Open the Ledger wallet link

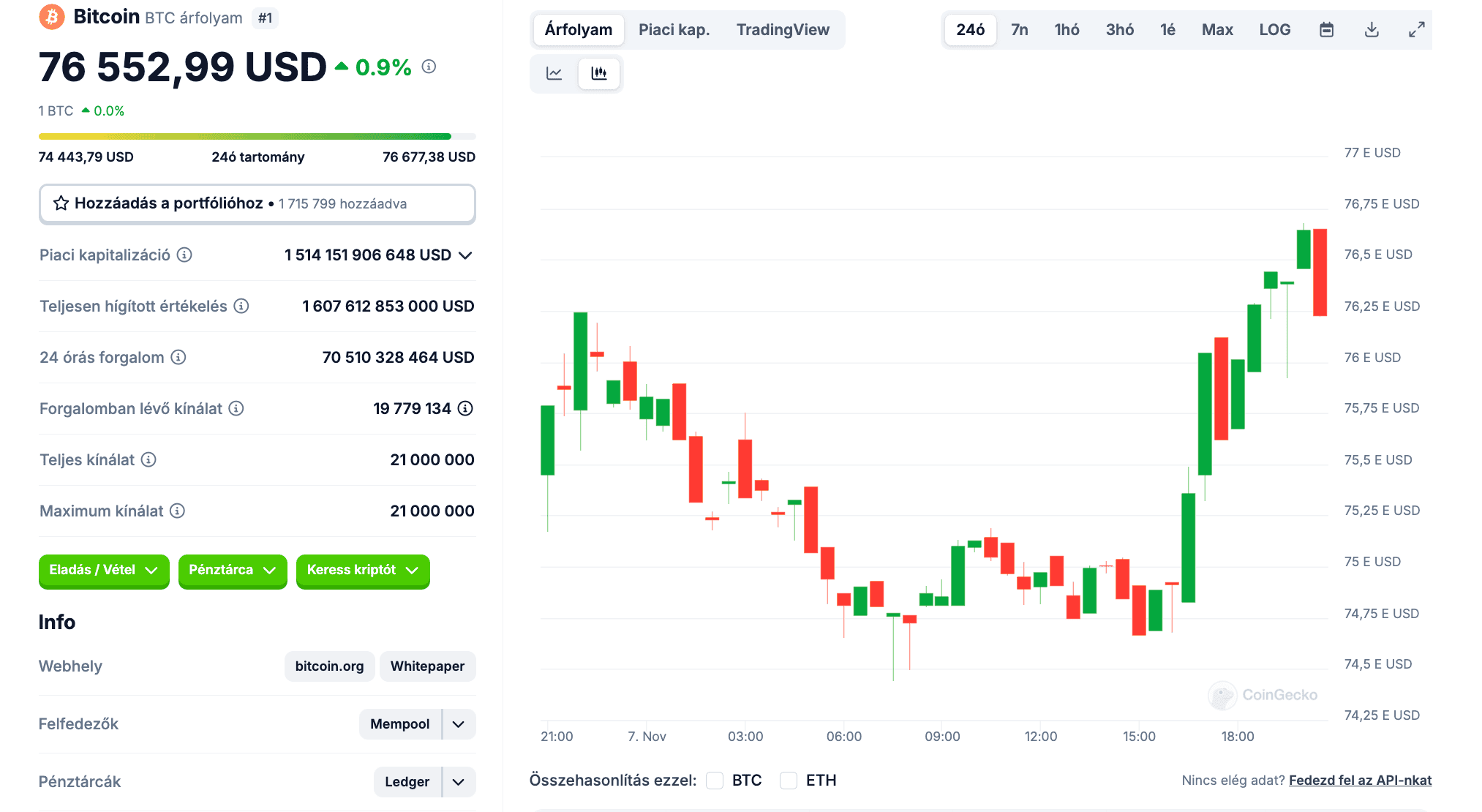pos(407,782)
